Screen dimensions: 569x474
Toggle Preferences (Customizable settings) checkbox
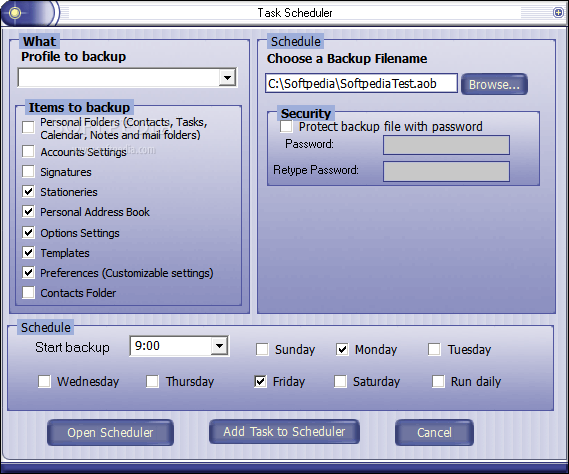pos(28,272)
